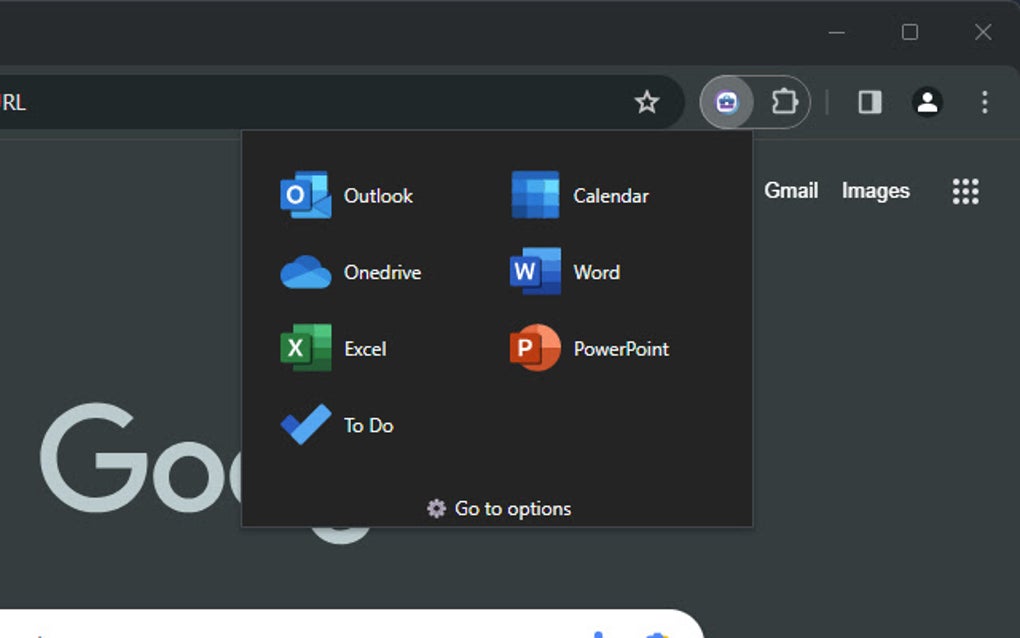
Task: Open the Chrome profile avatar
Action: [x=927, y=102]
